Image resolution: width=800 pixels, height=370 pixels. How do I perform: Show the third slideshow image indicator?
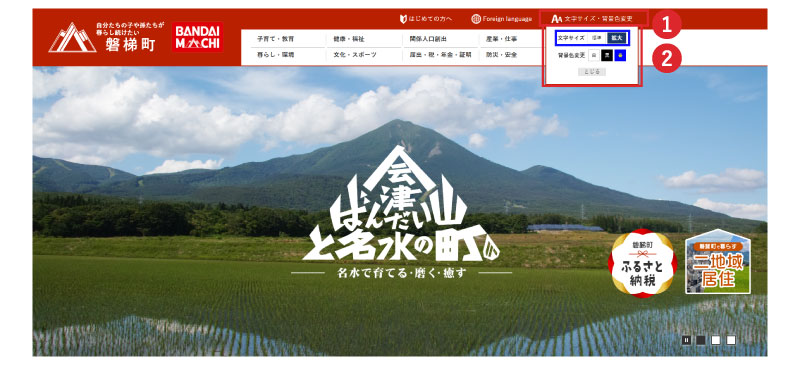click(731, 340)
